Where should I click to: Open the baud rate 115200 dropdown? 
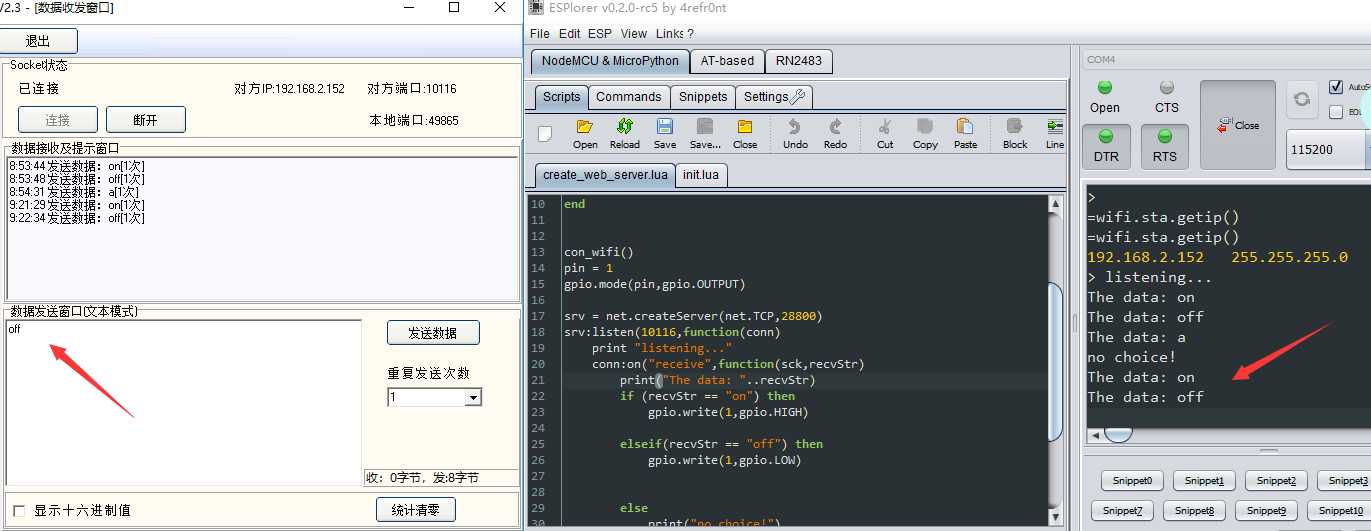[x=1328, y=149]
